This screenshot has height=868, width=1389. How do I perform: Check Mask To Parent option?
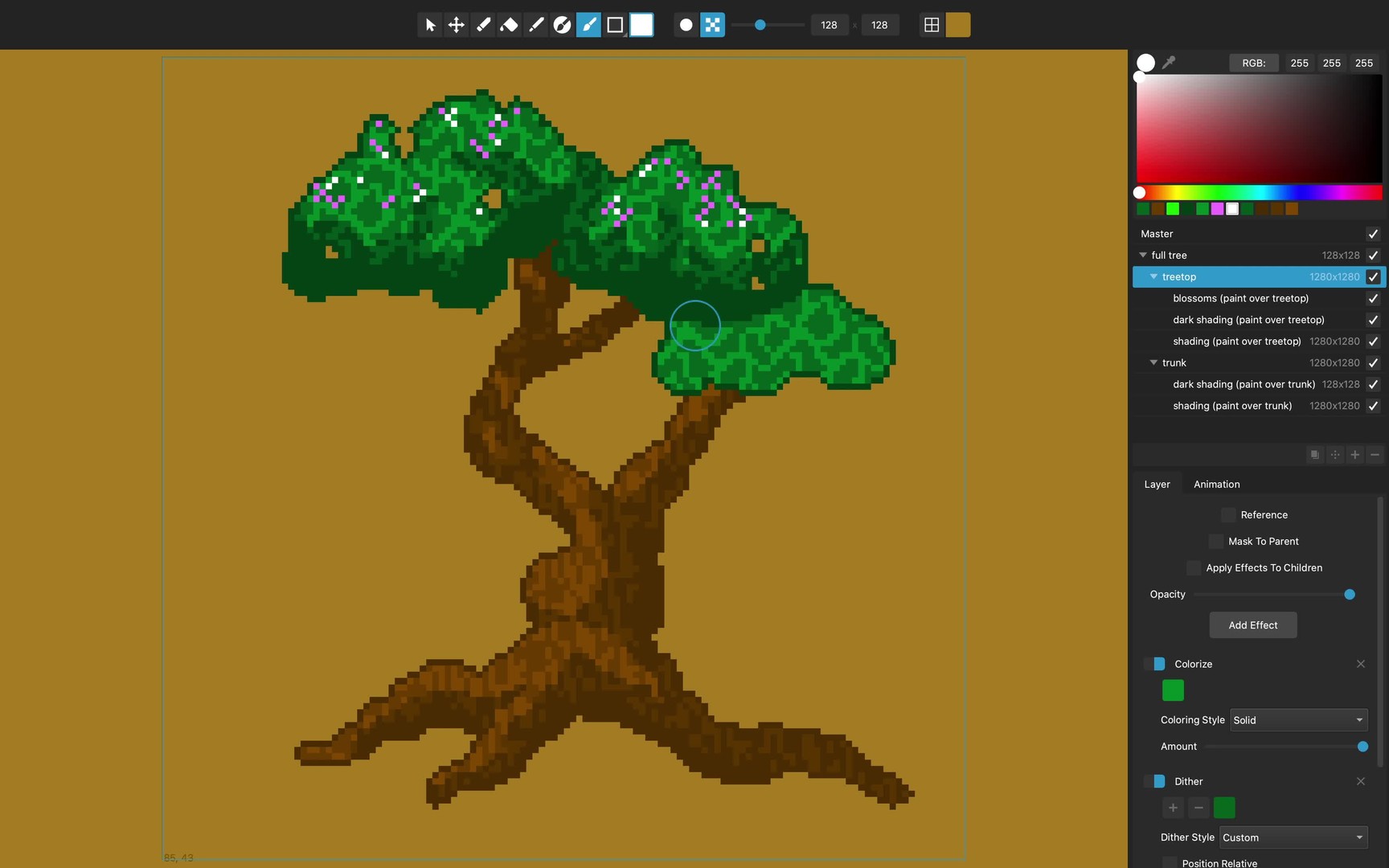pos(1216,542)
